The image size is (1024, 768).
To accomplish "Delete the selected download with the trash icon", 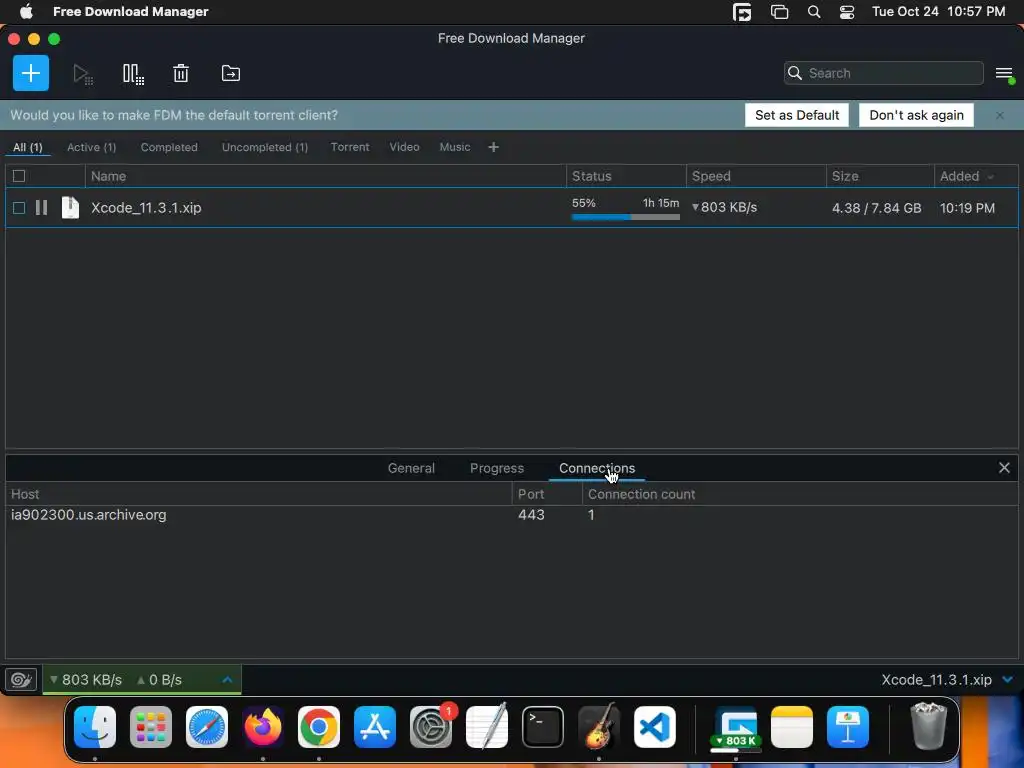I will click(181, 73).
